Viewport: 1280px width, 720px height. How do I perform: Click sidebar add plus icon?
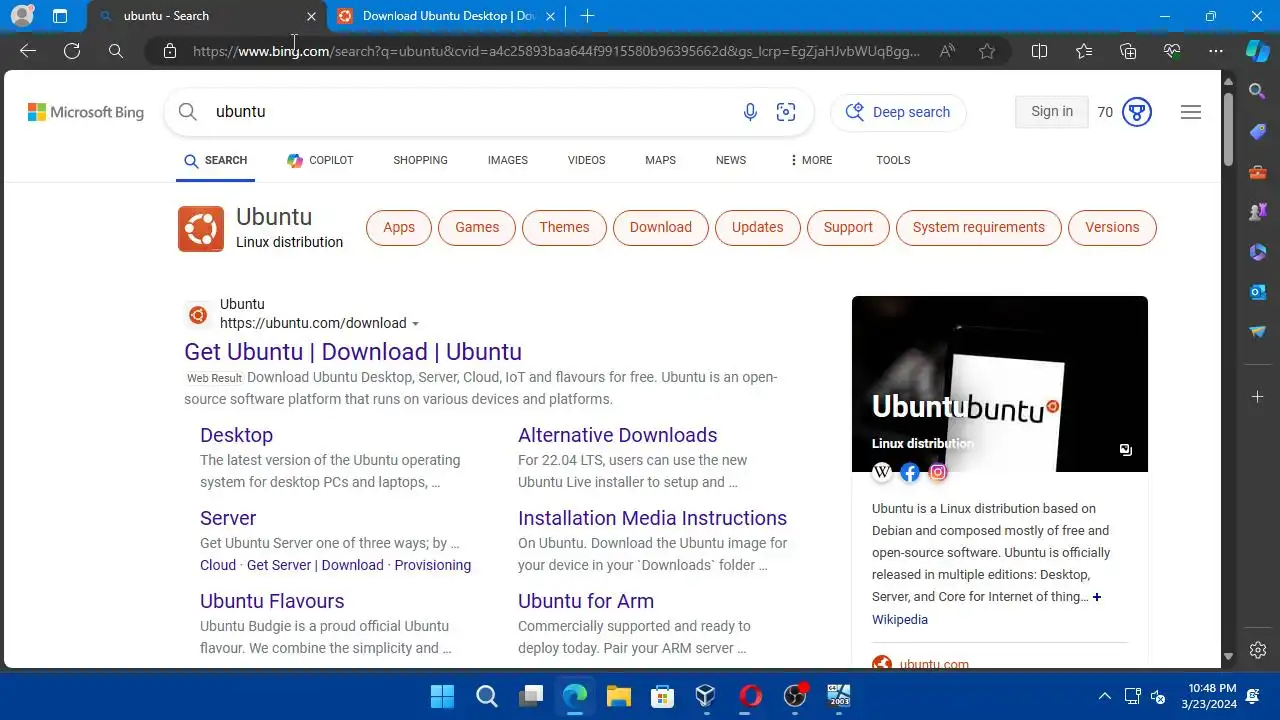(x=1258, y=397)
